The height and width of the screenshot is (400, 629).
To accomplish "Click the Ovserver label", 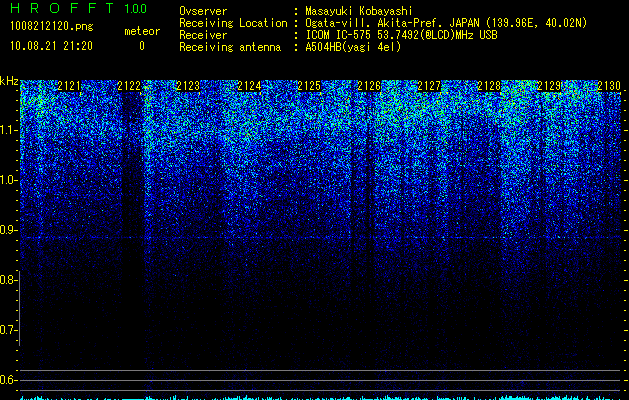I will (203, 11).
